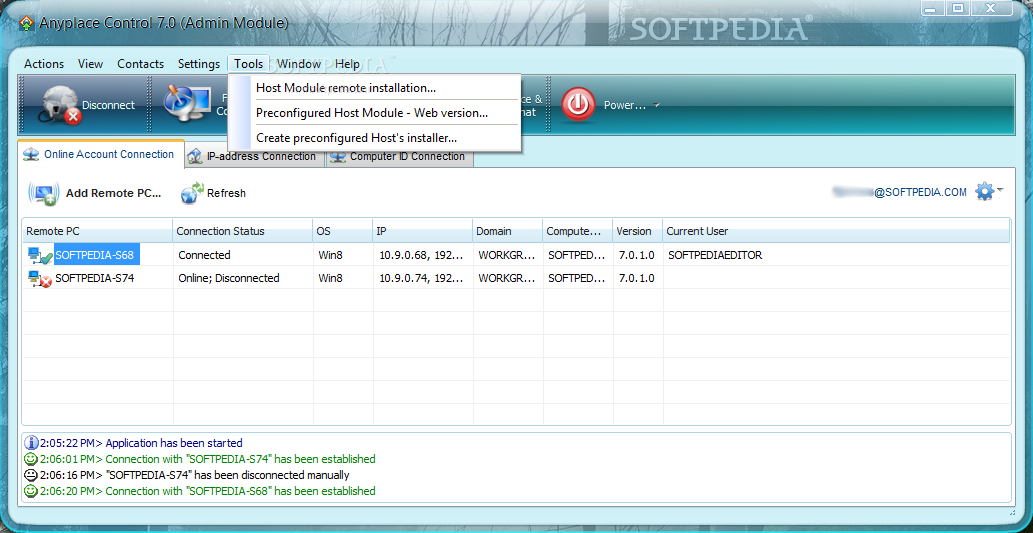Sort by Remote PC column header

[98, 231]
